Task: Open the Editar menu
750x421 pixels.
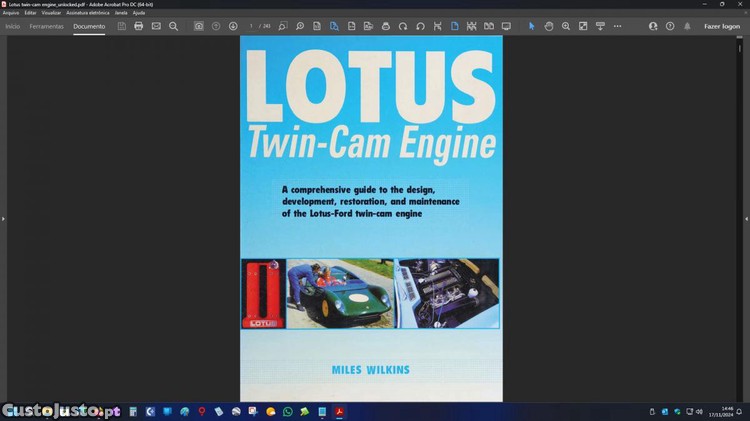Action: click(30, 13)
